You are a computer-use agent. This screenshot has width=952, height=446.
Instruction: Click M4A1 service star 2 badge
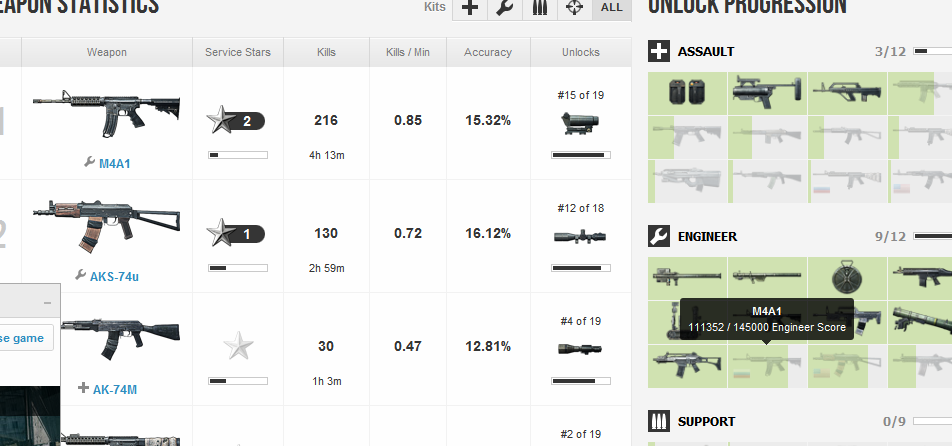[x=236, y=120]
